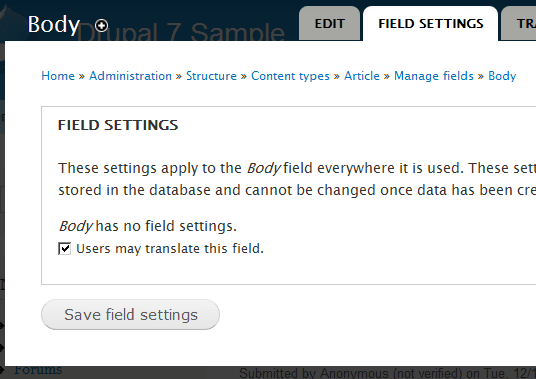
Task: Return to Manage fields via the breadcrumb
Action: (434, 76)
